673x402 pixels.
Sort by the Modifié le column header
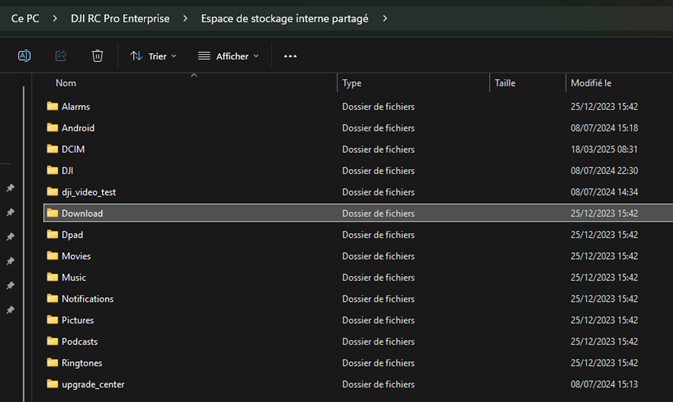coord(590,83)
